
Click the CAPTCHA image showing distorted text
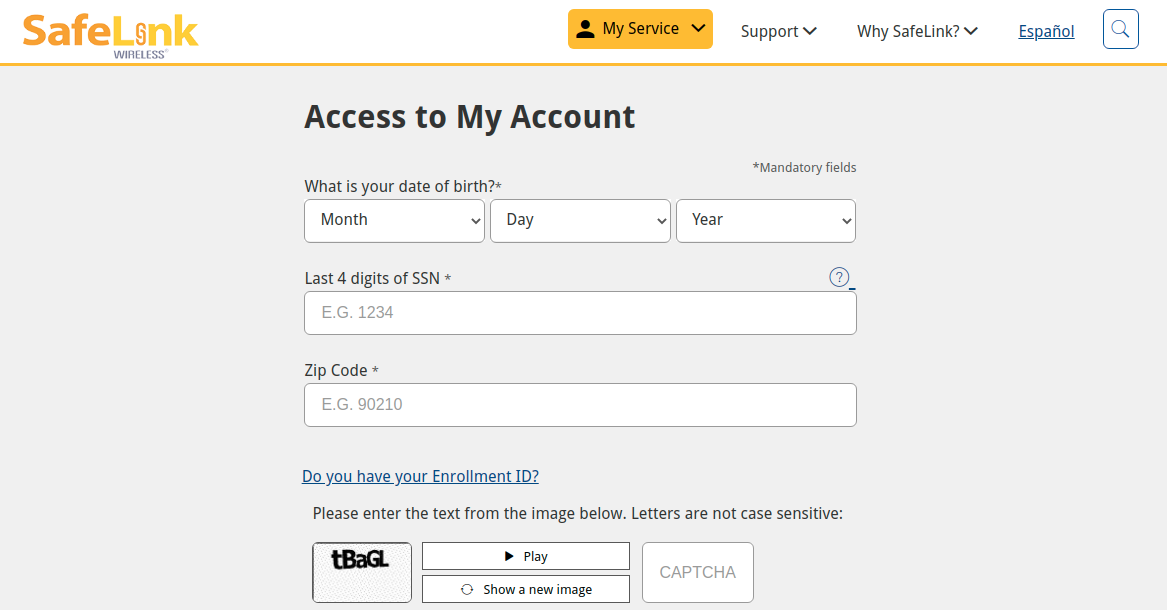[x=361, y=572]
